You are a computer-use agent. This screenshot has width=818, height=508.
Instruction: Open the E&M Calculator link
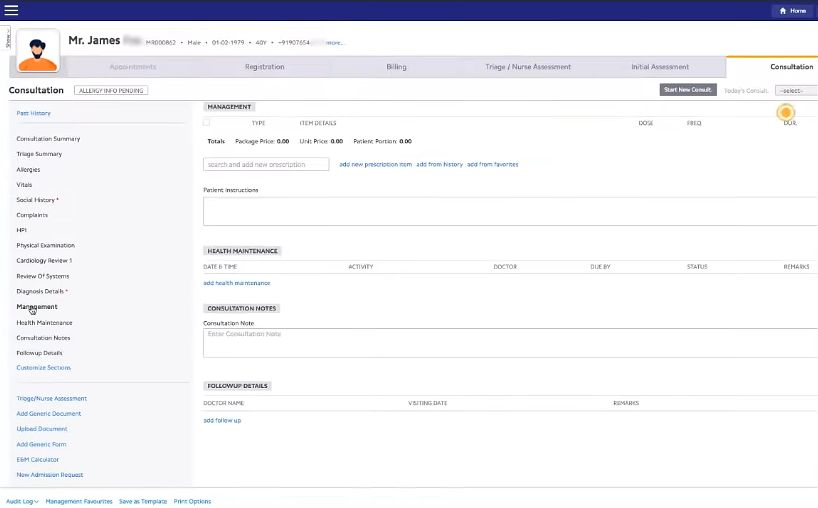pos(38,459)
